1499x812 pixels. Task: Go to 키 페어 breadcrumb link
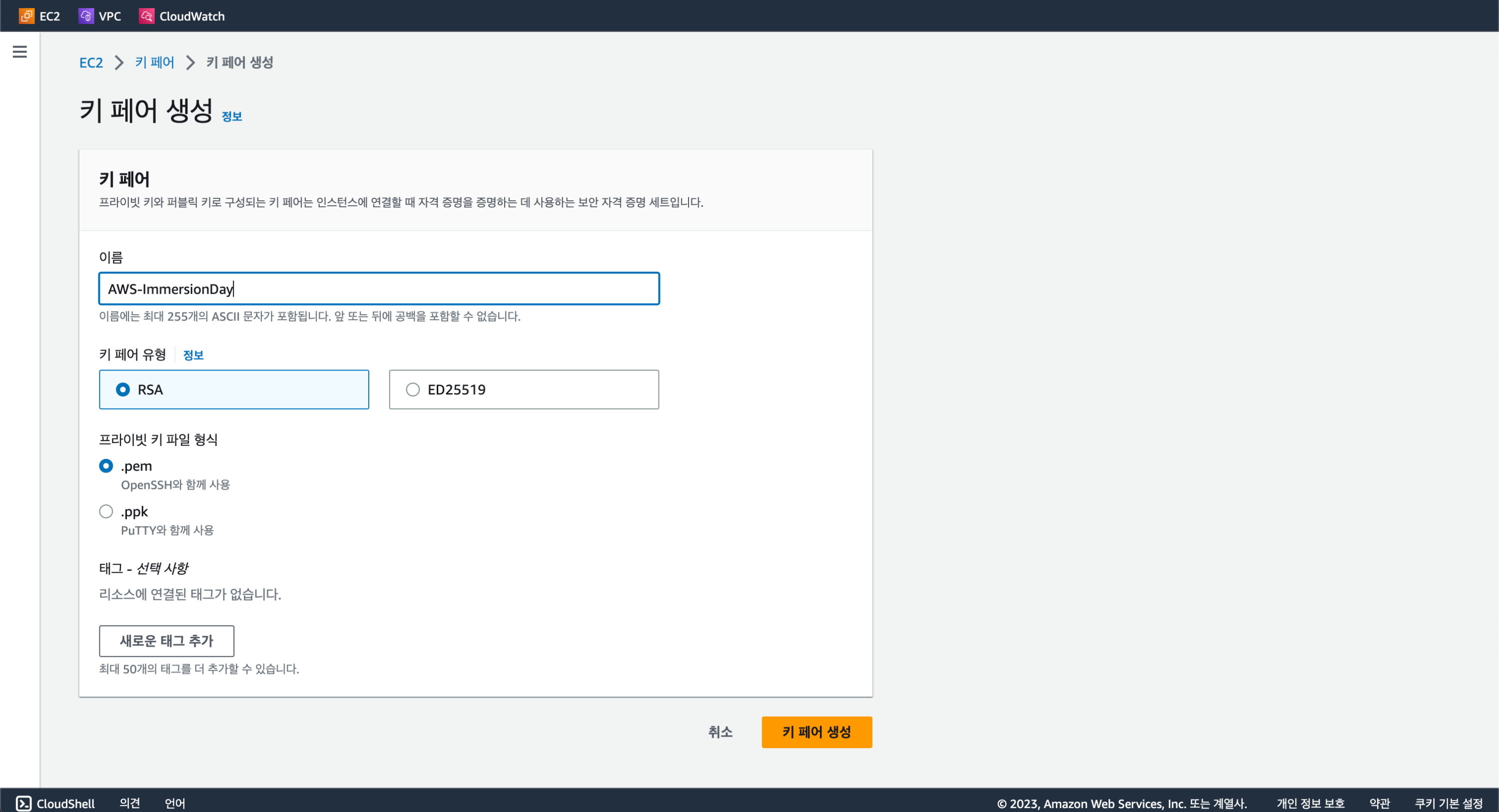click(155, 62)
